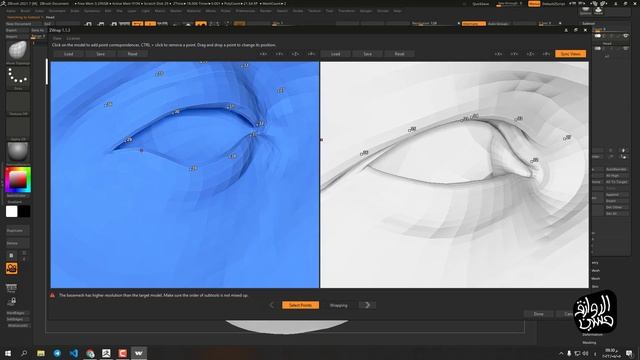Viewport: 640px width, 360px height.
Task: Open the Windows notification center icon
Action: click(x=630, y=353)
